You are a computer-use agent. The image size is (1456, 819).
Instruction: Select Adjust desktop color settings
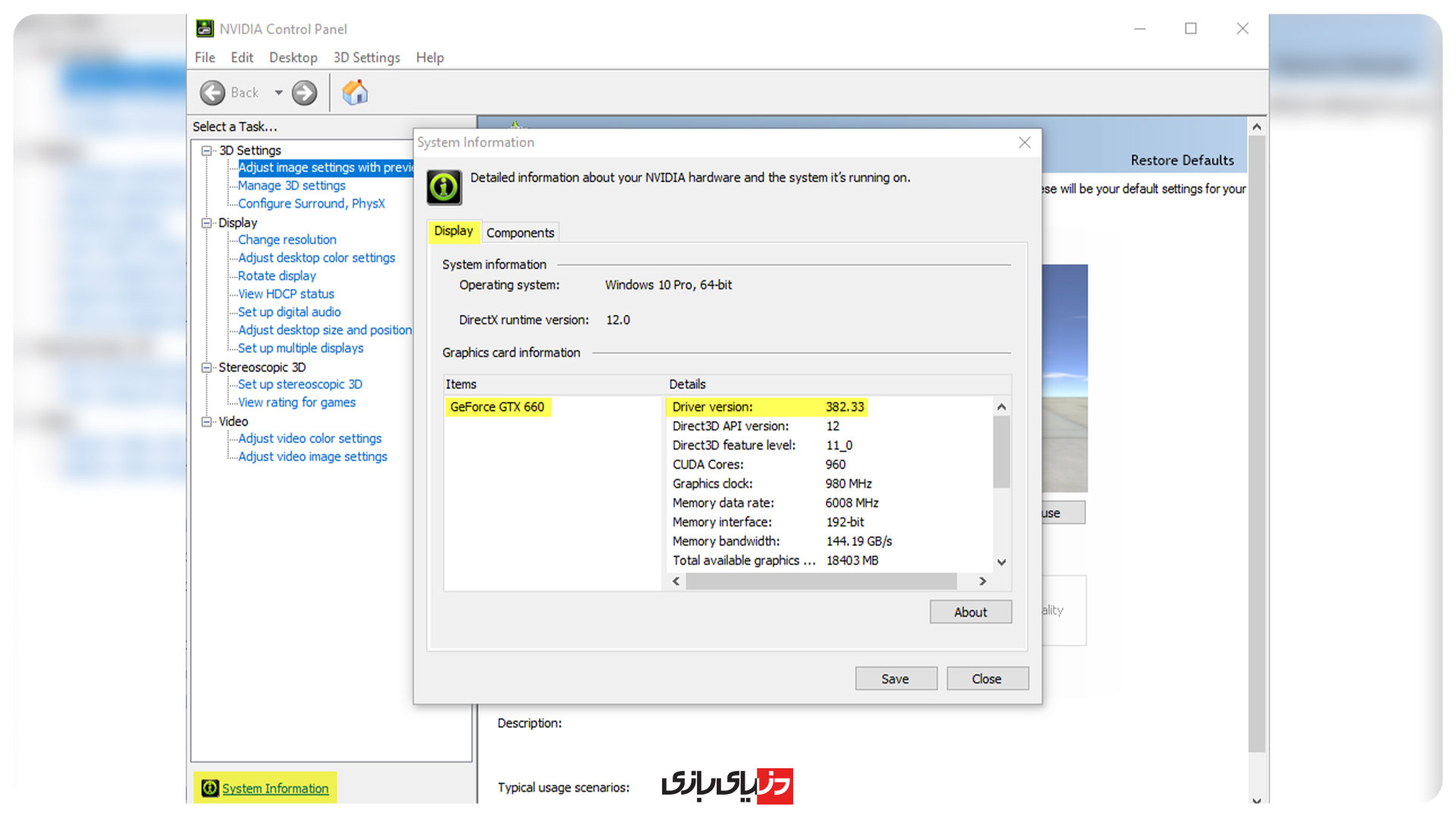[x=315, y=257]
